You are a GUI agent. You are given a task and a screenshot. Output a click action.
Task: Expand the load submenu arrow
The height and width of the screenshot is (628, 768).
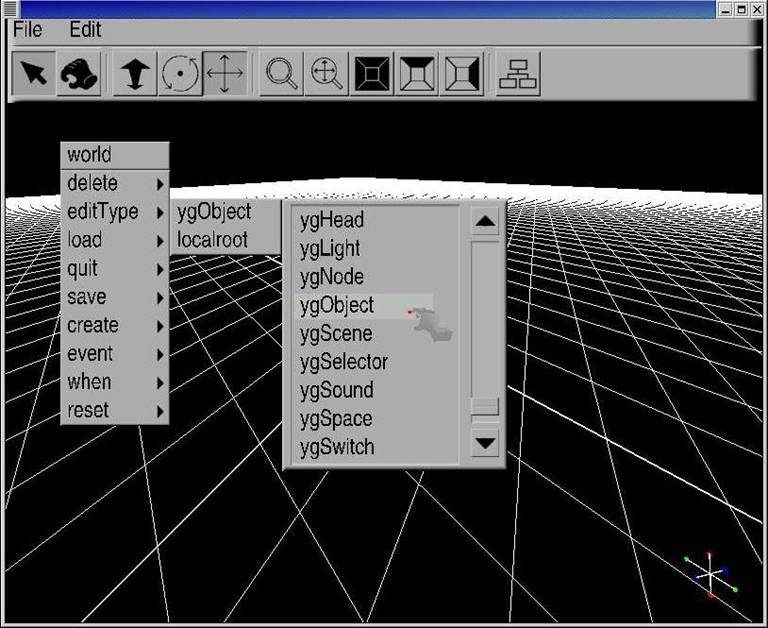pyautogui.click(x=160, y=241)
